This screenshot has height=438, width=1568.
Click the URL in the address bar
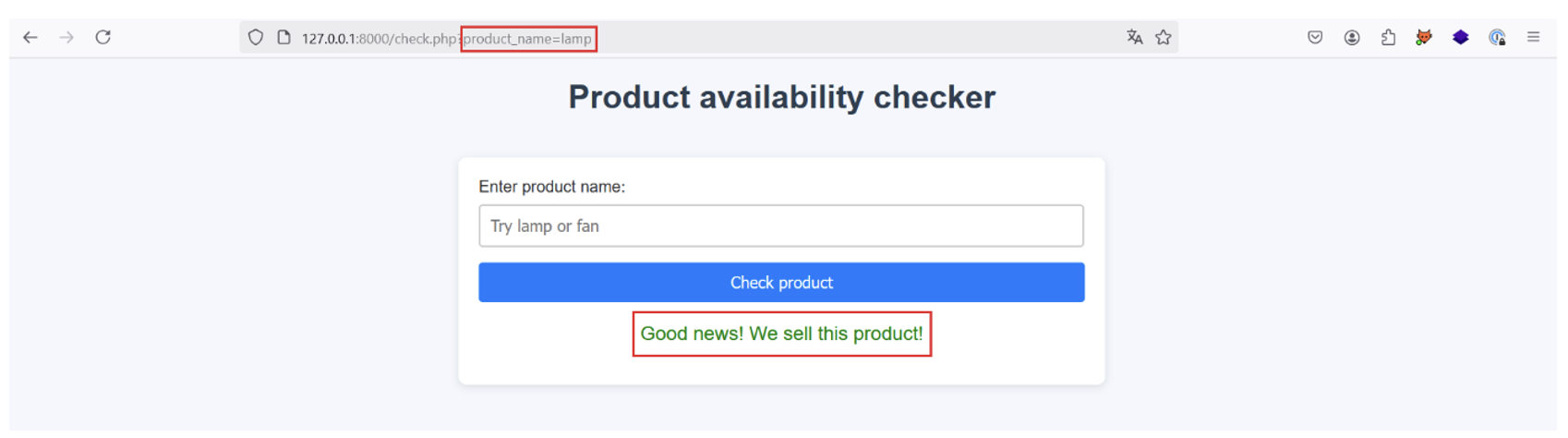pos(443,39)
